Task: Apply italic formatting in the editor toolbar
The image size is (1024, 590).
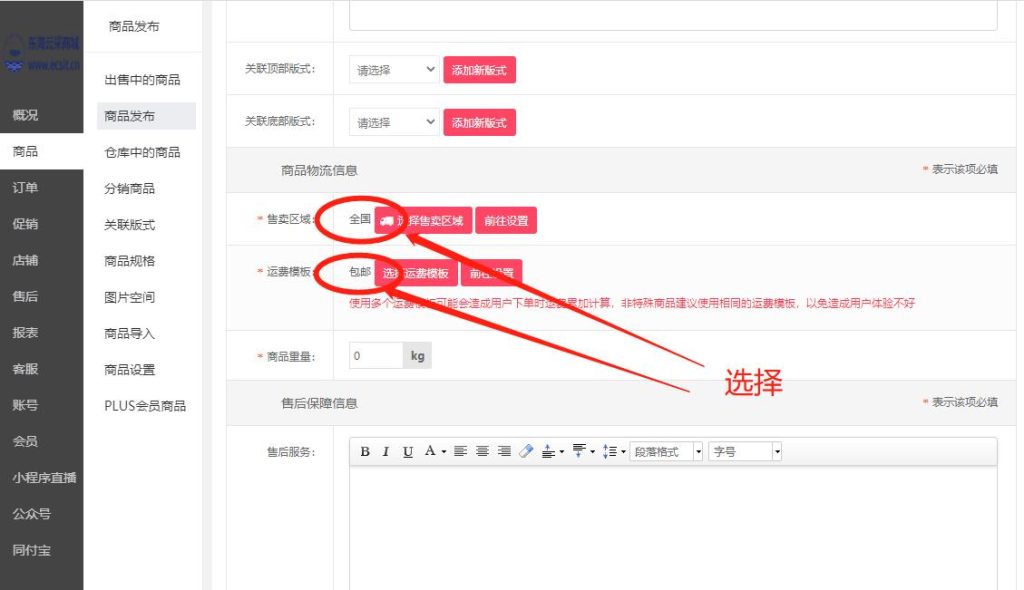Action: click(386, 450)
